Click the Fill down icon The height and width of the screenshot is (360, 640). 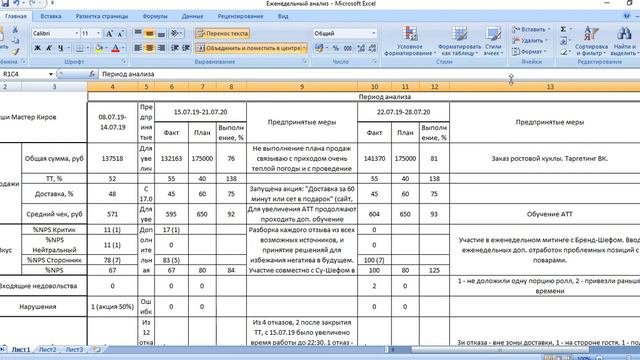point(564,40)
